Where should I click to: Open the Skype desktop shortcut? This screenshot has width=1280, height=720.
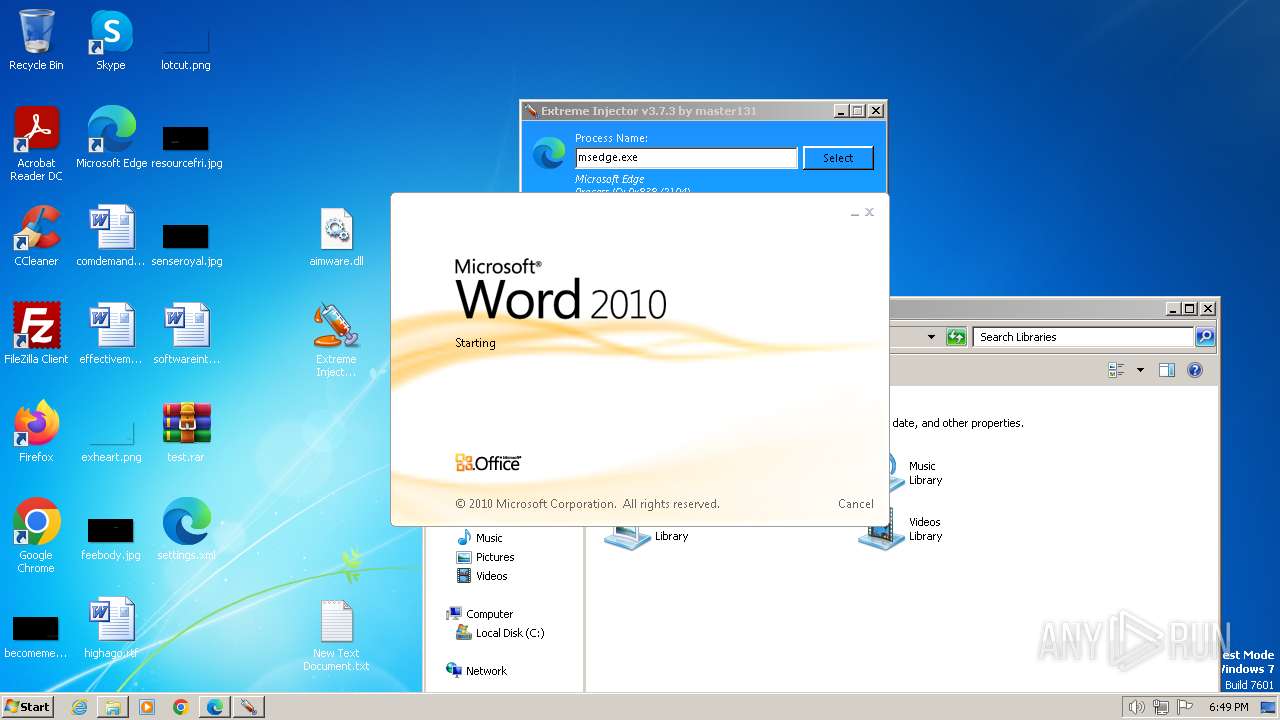[x=111, y=40]
